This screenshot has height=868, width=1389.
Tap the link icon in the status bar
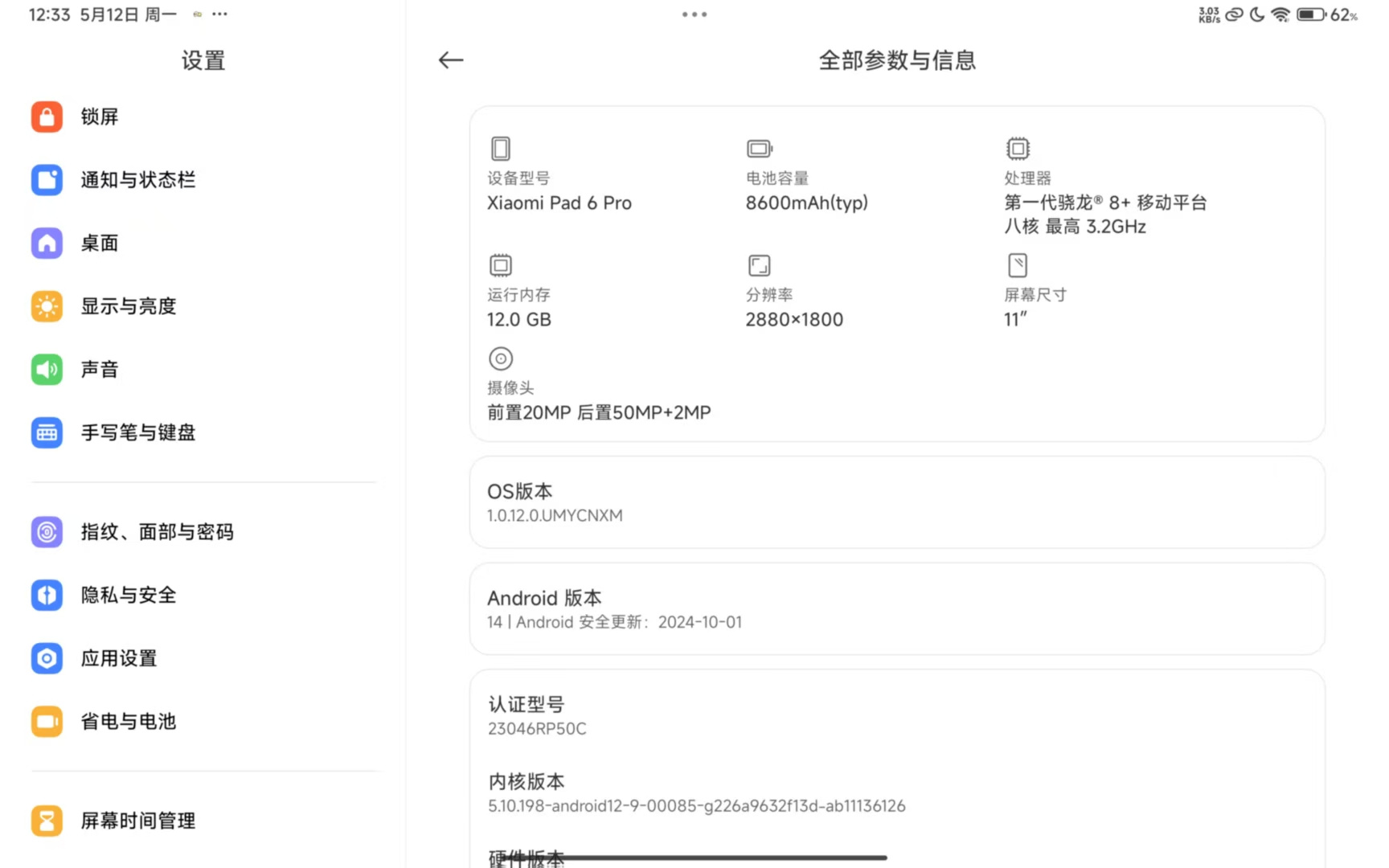coord(1234,14)
